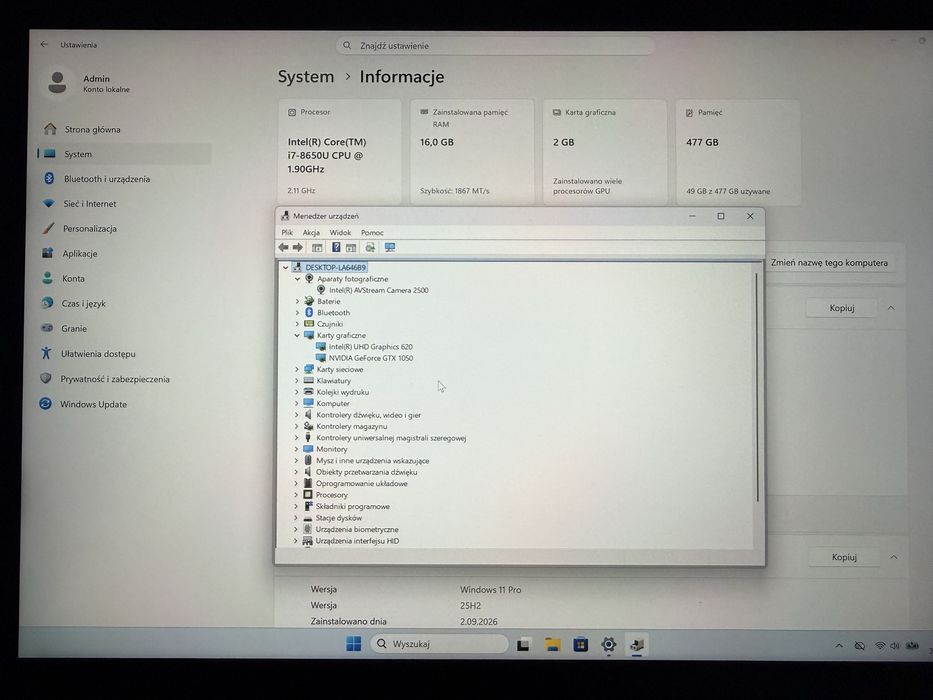This screenshot has height=700, width=933.
Task: Click the lower Kopiuj button
Action: point(844,557)
